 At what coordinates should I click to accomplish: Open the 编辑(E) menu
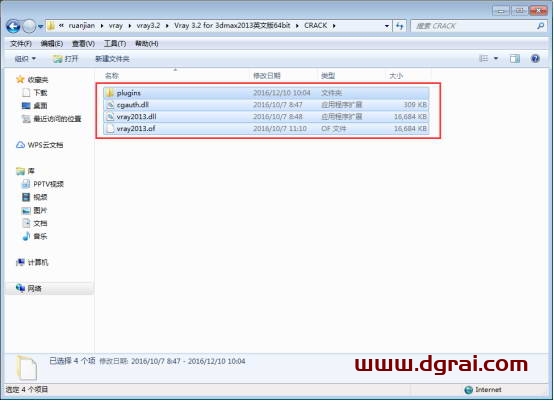pyautogui.click(x=52, y=43)
